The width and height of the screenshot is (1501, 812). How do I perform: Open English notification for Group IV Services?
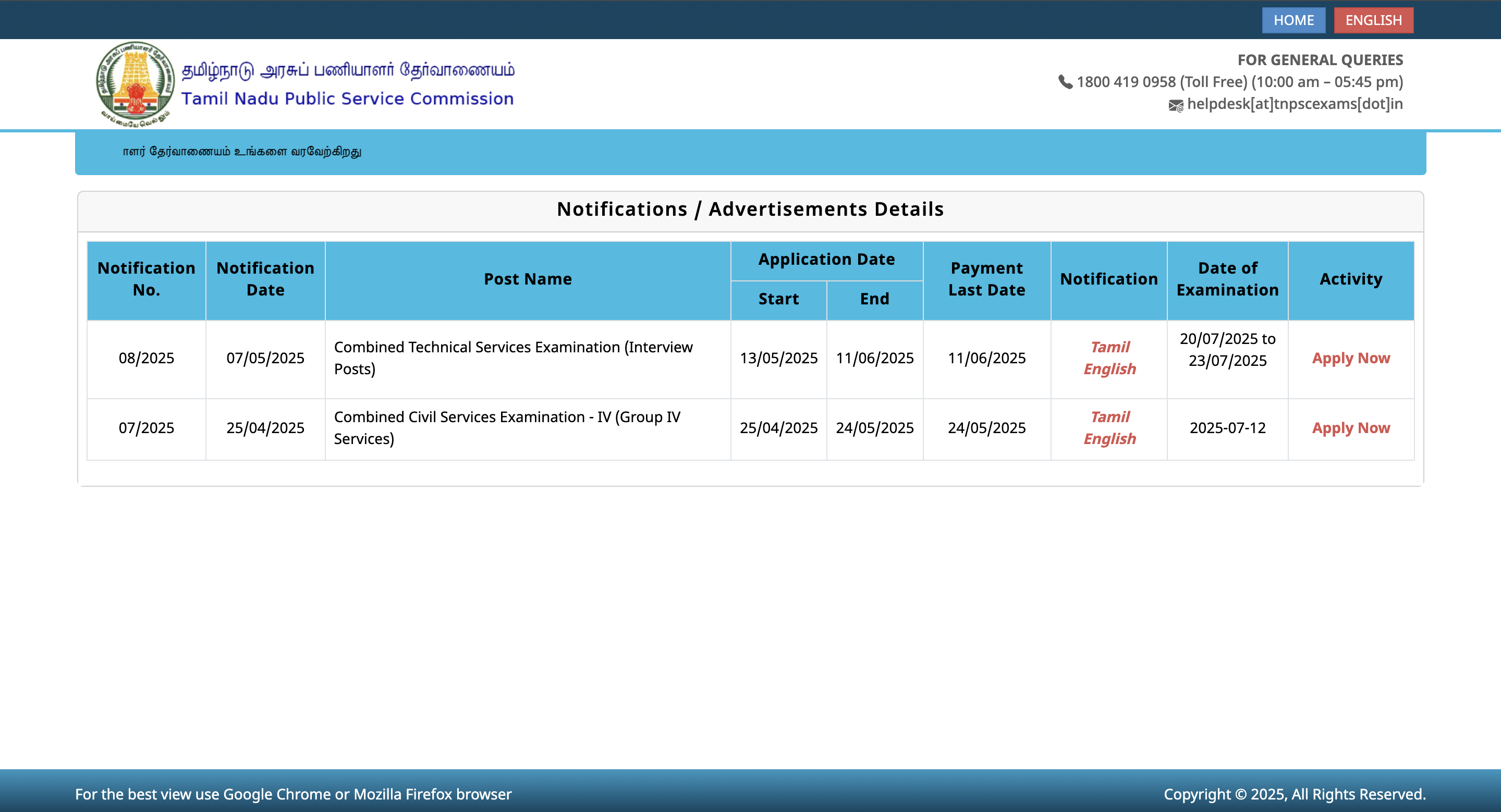pos(1109,439)
